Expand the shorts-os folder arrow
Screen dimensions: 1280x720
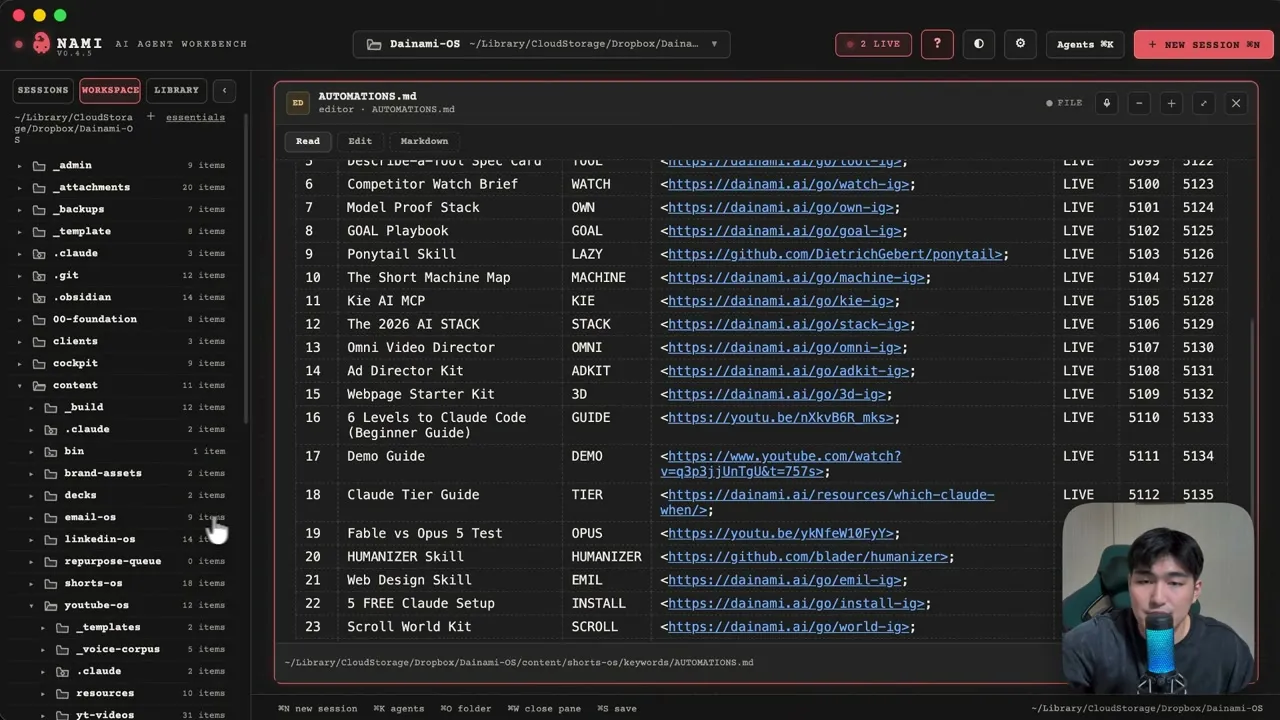(x=31, y=583)
